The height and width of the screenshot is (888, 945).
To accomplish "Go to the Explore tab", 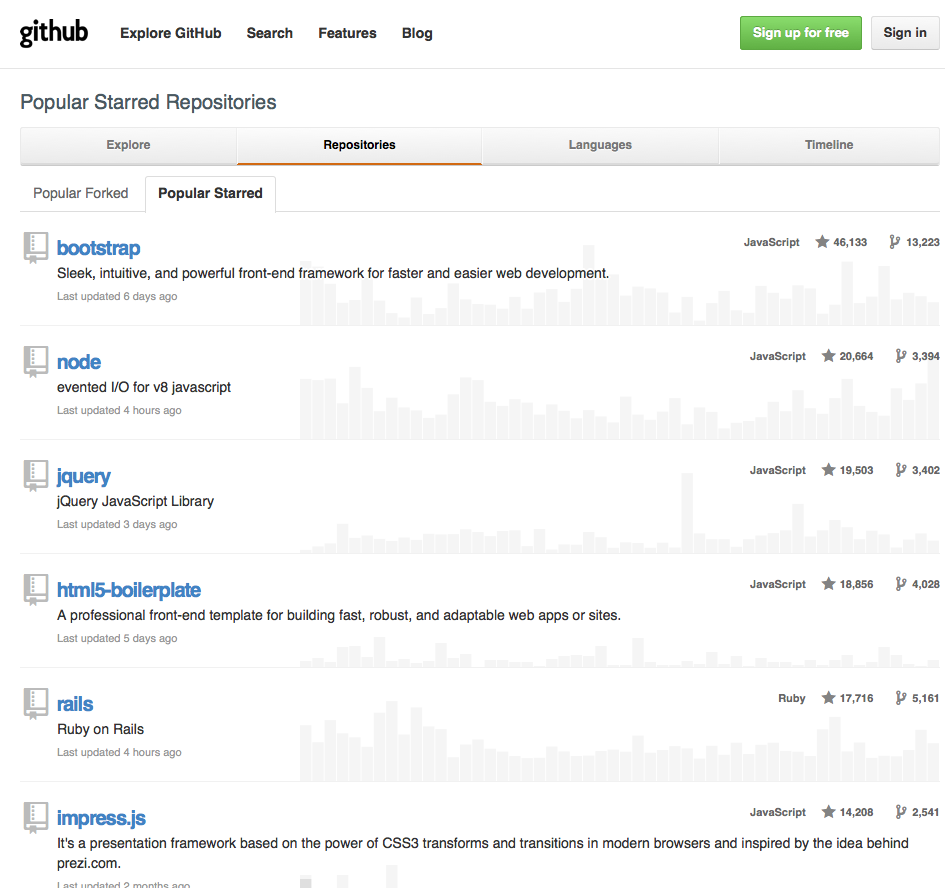I will coord(128,145).
